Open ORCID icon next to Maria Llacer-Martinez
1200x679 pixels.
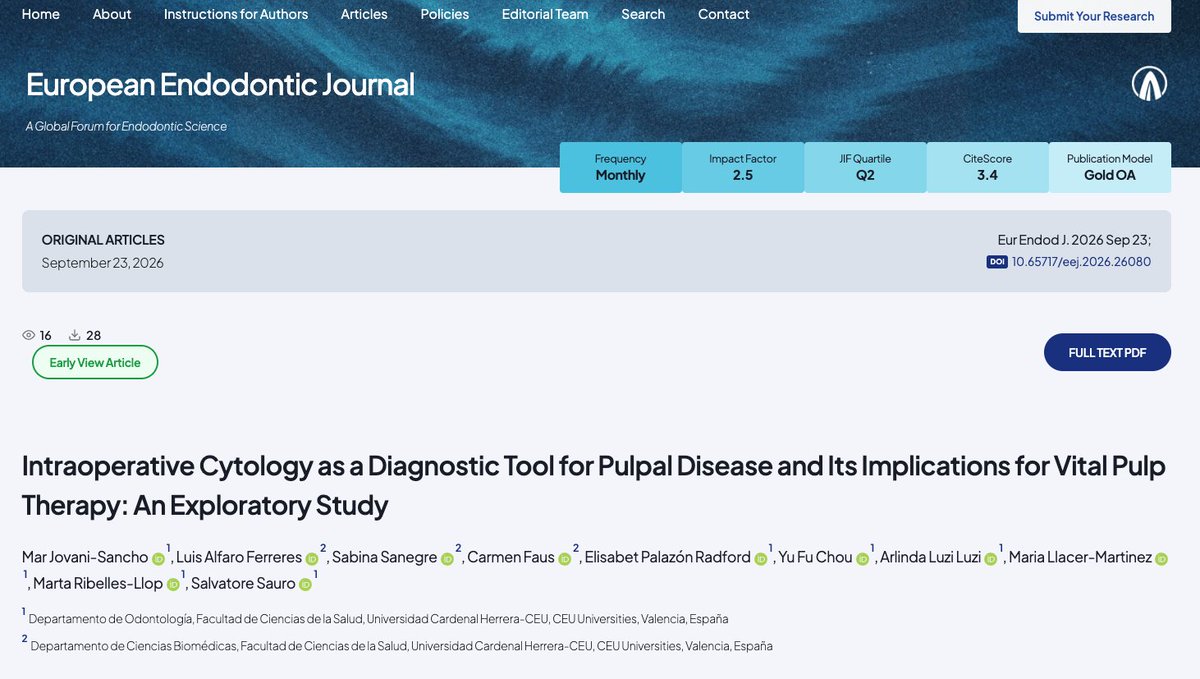click(x=1161, y=559)
